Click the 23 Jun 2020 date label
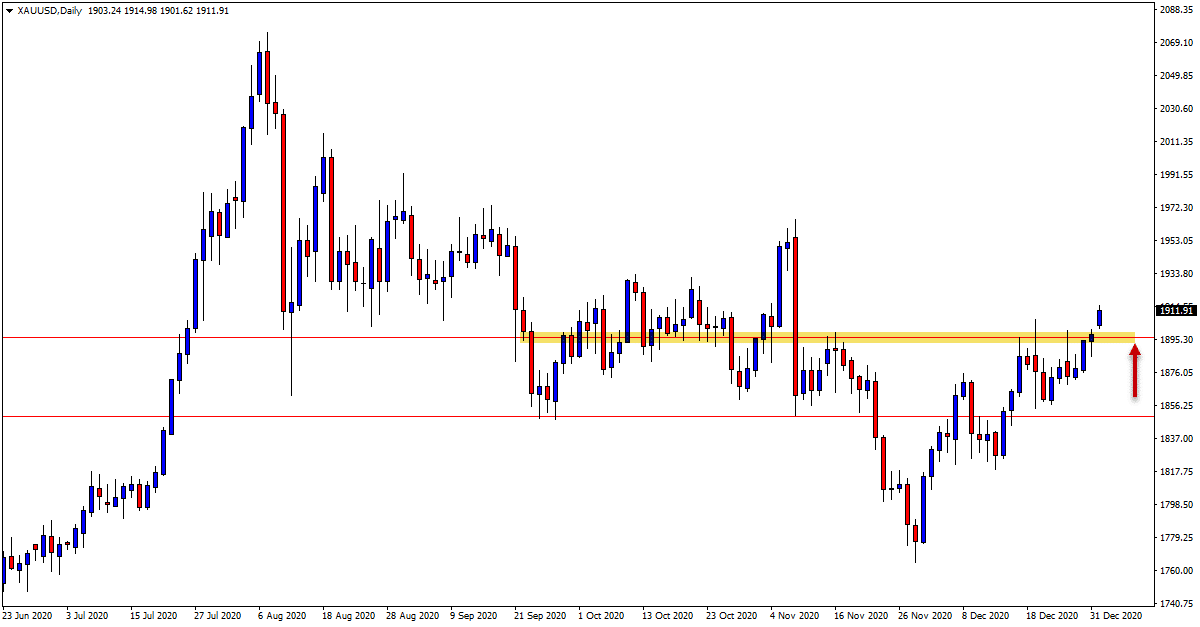1200x627 pixels. click(28, 616)
